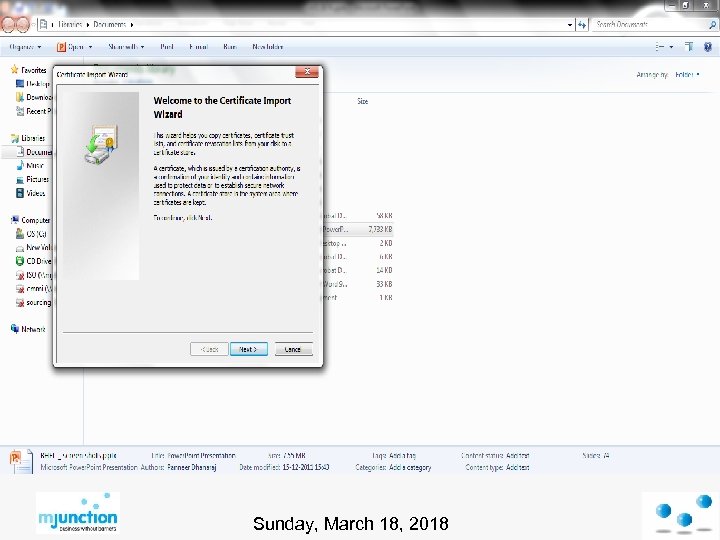Open the Share with dropdown
The image size is (720, 540).
[126, 47]
